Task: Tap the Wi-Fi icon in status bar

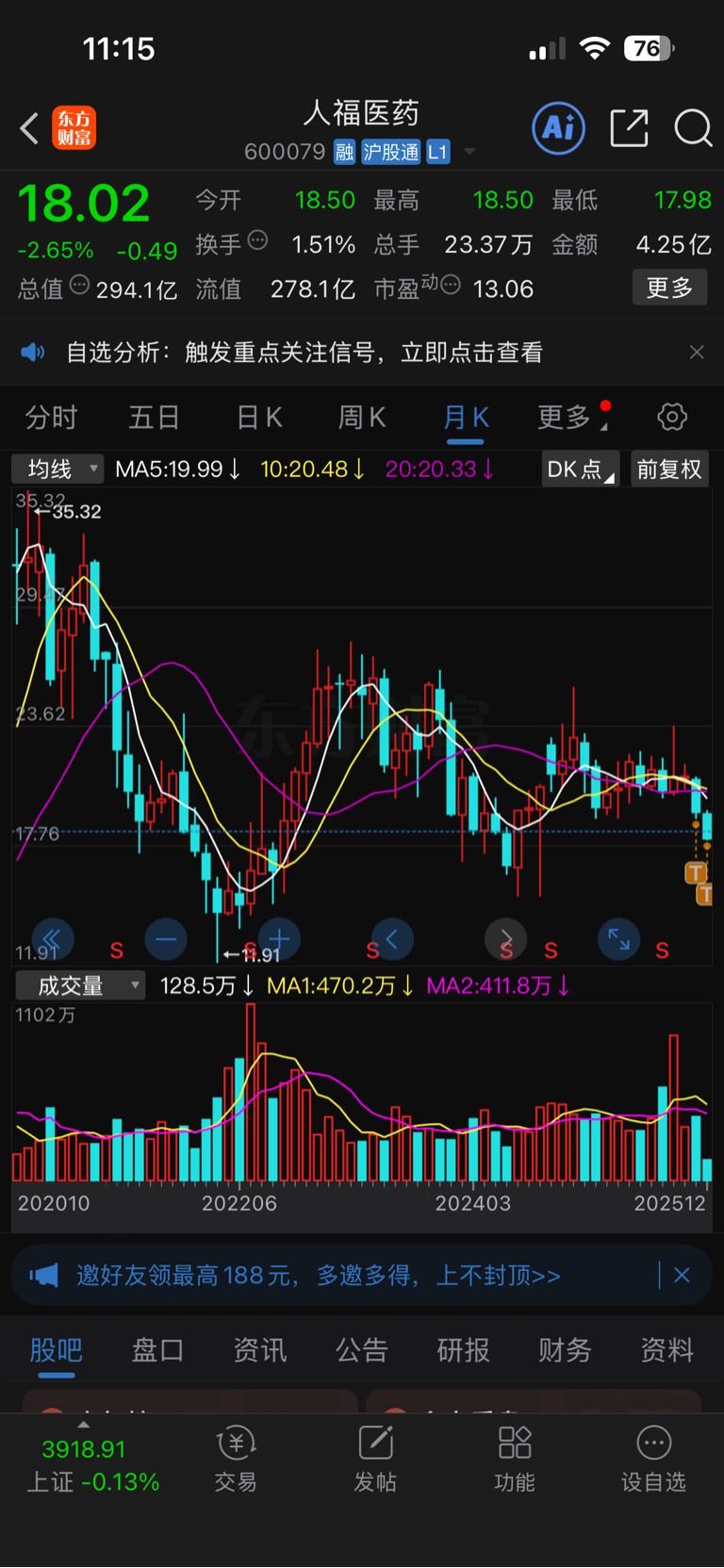Action: pyautogui.click(x=594, y=48)
